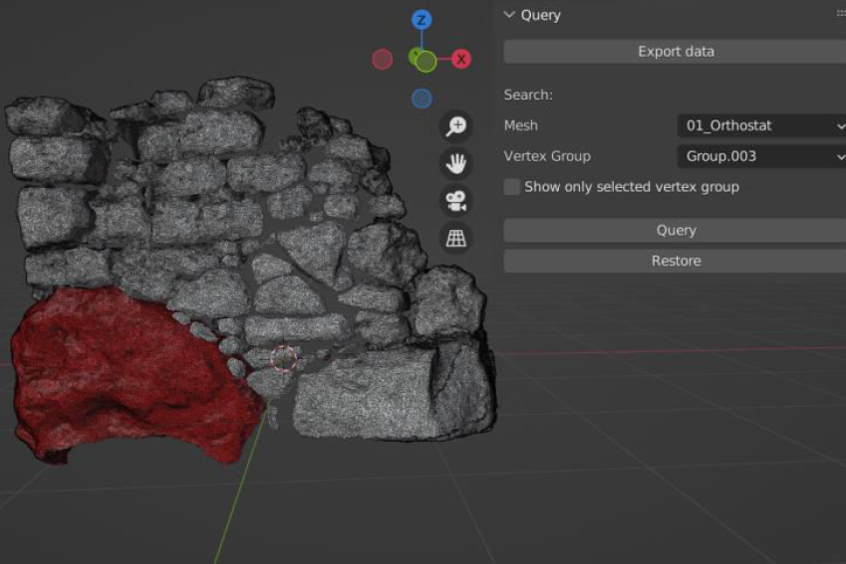Click the Restore button
The image size is (846, 564).
point(676,261)
